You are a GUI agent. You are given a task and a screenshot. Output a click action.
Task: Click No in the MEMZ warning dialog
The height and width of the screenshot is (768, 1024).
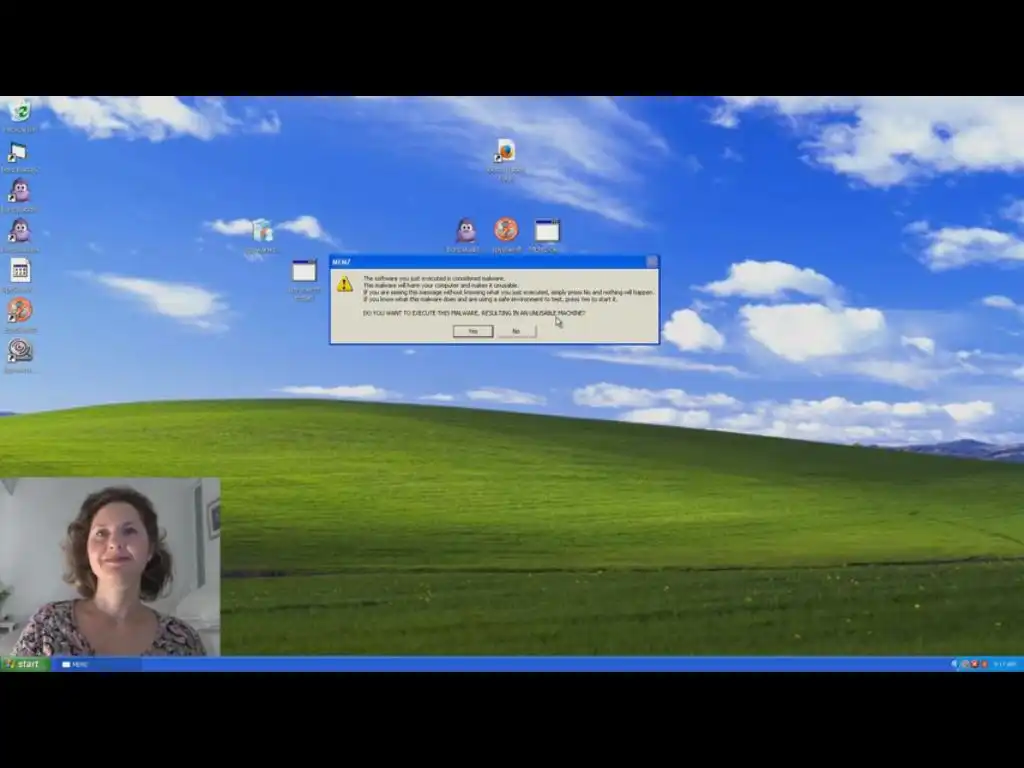[516, 332]
